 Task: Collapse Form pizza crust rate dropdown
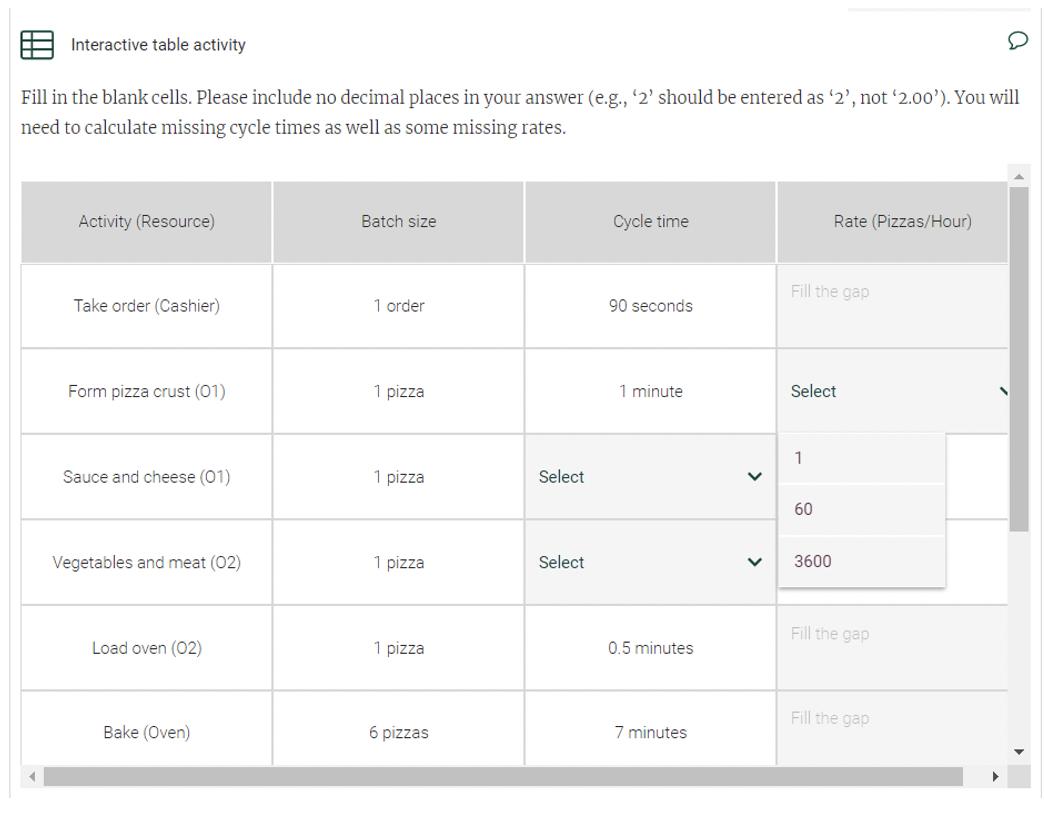coord(892,391)
